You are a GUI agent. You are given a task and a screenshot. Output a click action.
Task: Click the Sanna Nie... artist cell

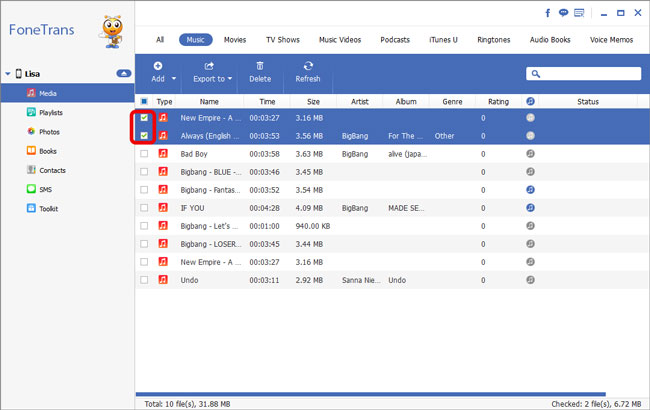361,280
